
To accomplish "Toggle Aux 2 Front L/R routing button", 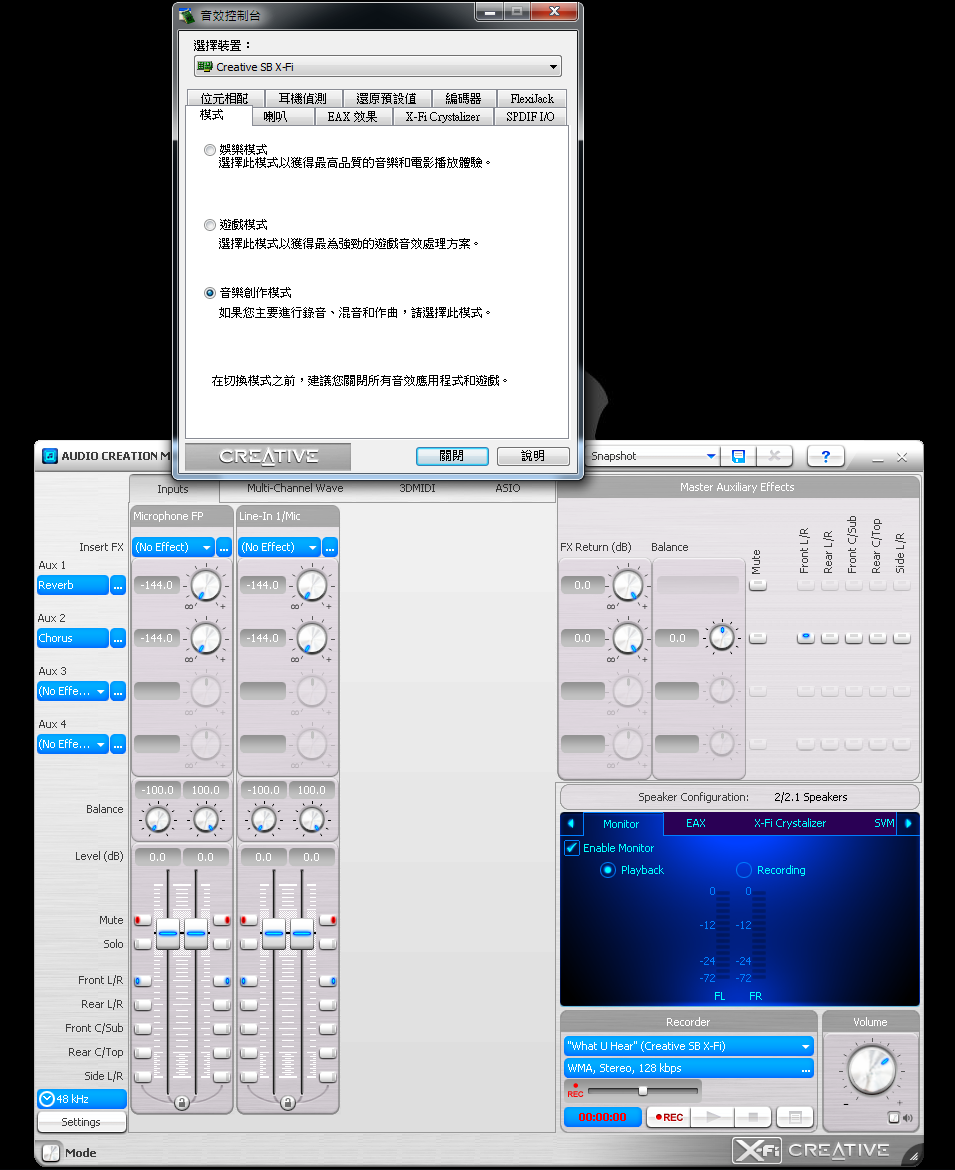I will coord(806,638).
